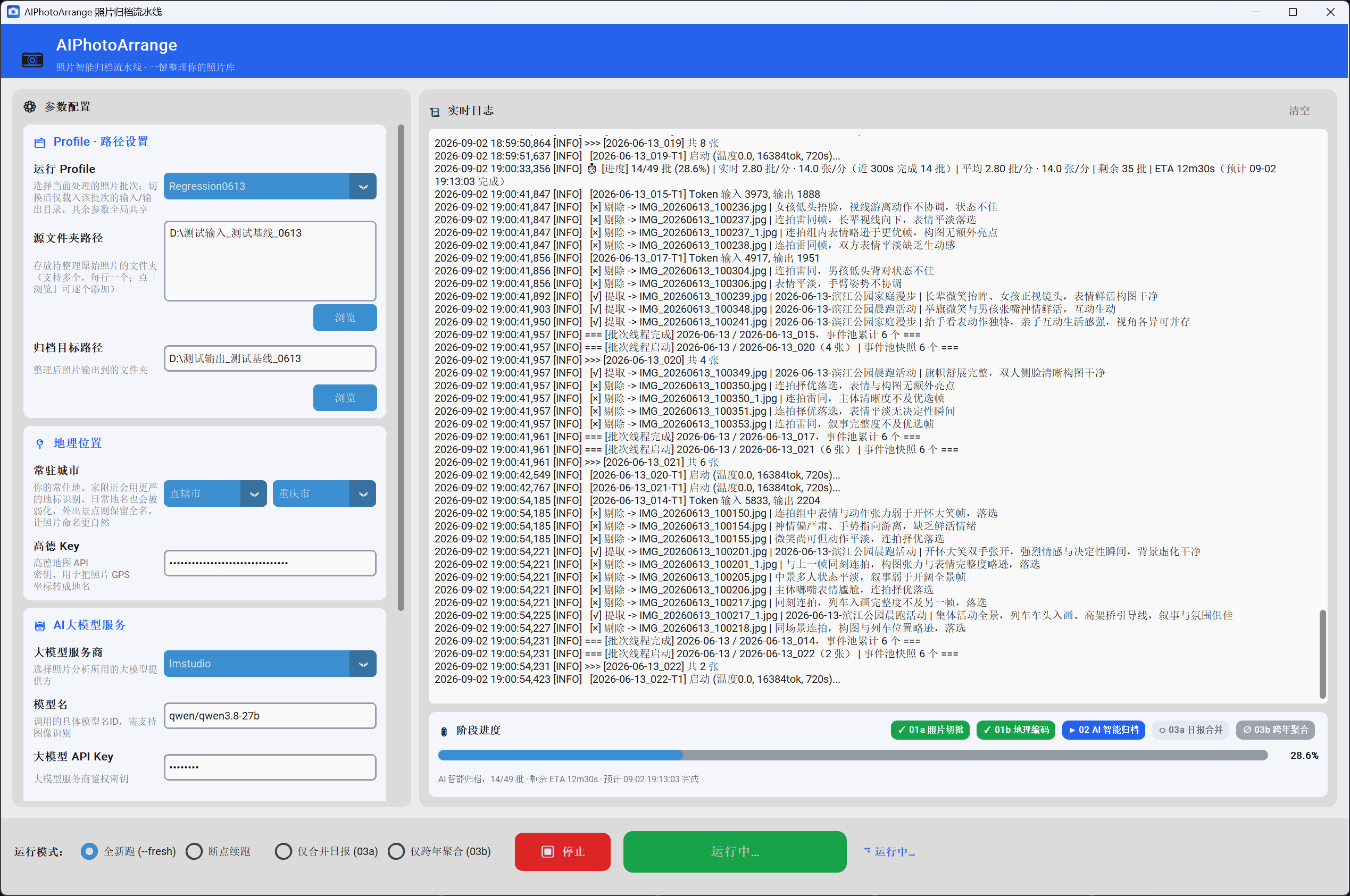Click the map pin icon beside 地理位置
Viewport: 1350px width, 896px height.
[x=39, y=443]
